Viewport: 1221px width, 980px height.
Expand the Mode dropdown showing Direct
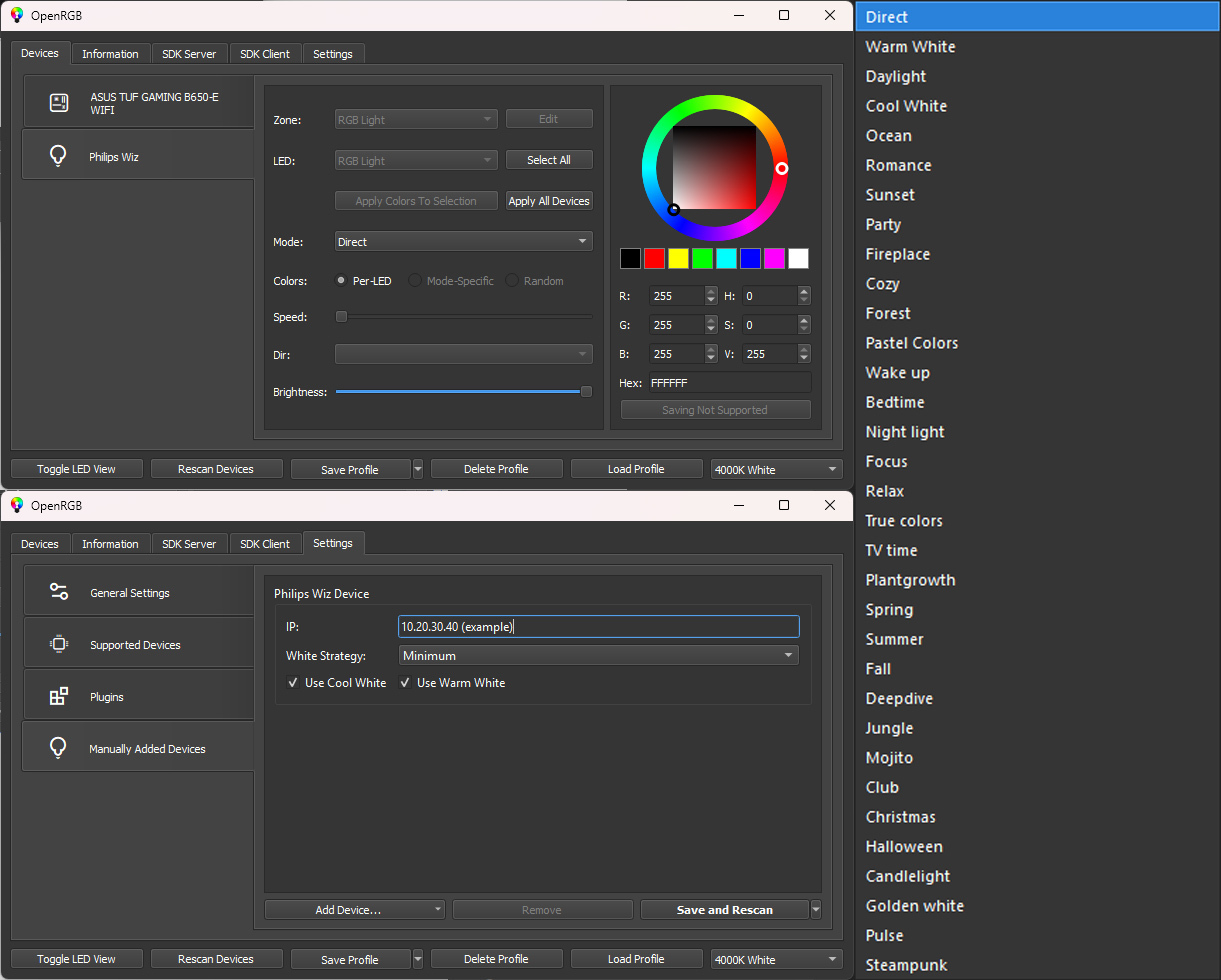pyautogui.click(x=463, y=242)
